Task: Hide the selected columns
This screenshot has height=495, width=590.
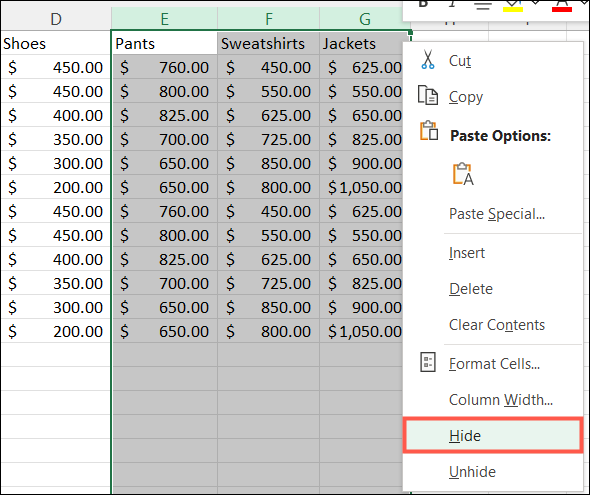Action: tap(493, 436)
